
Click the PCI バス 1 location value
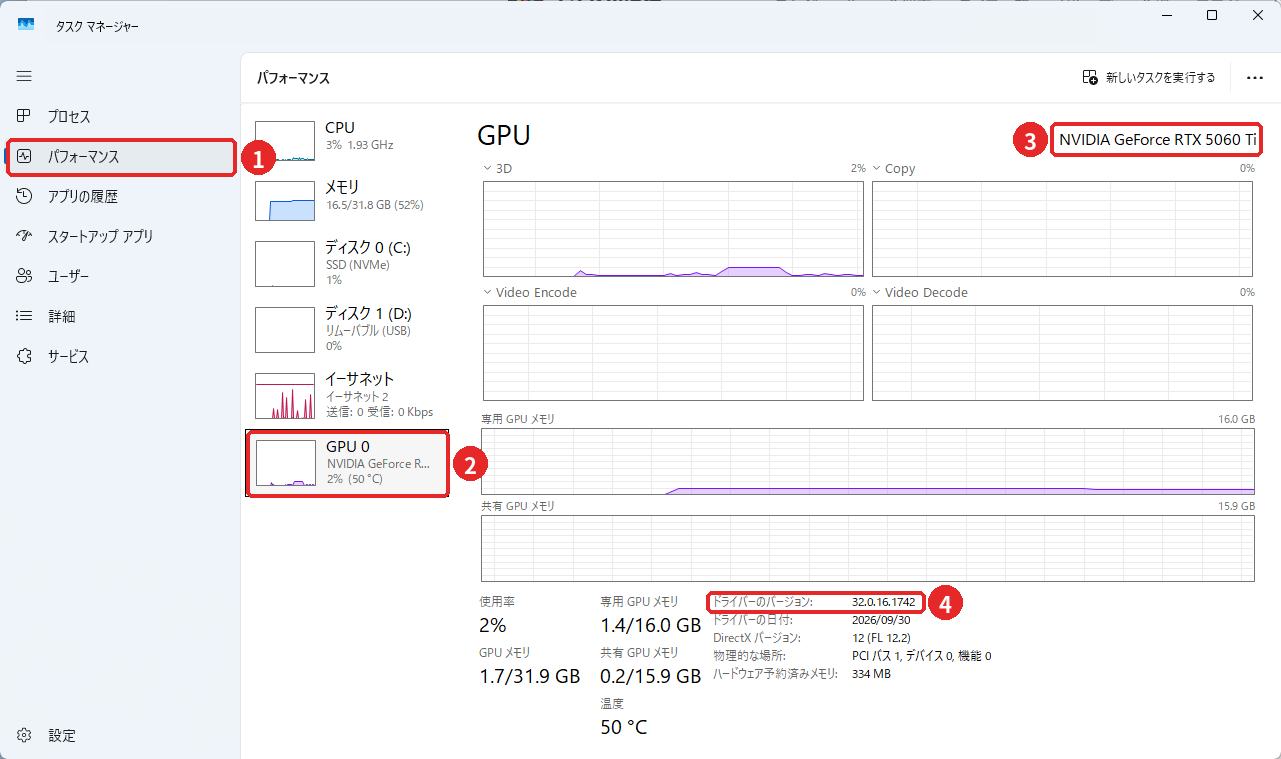[x=922, y=656]
